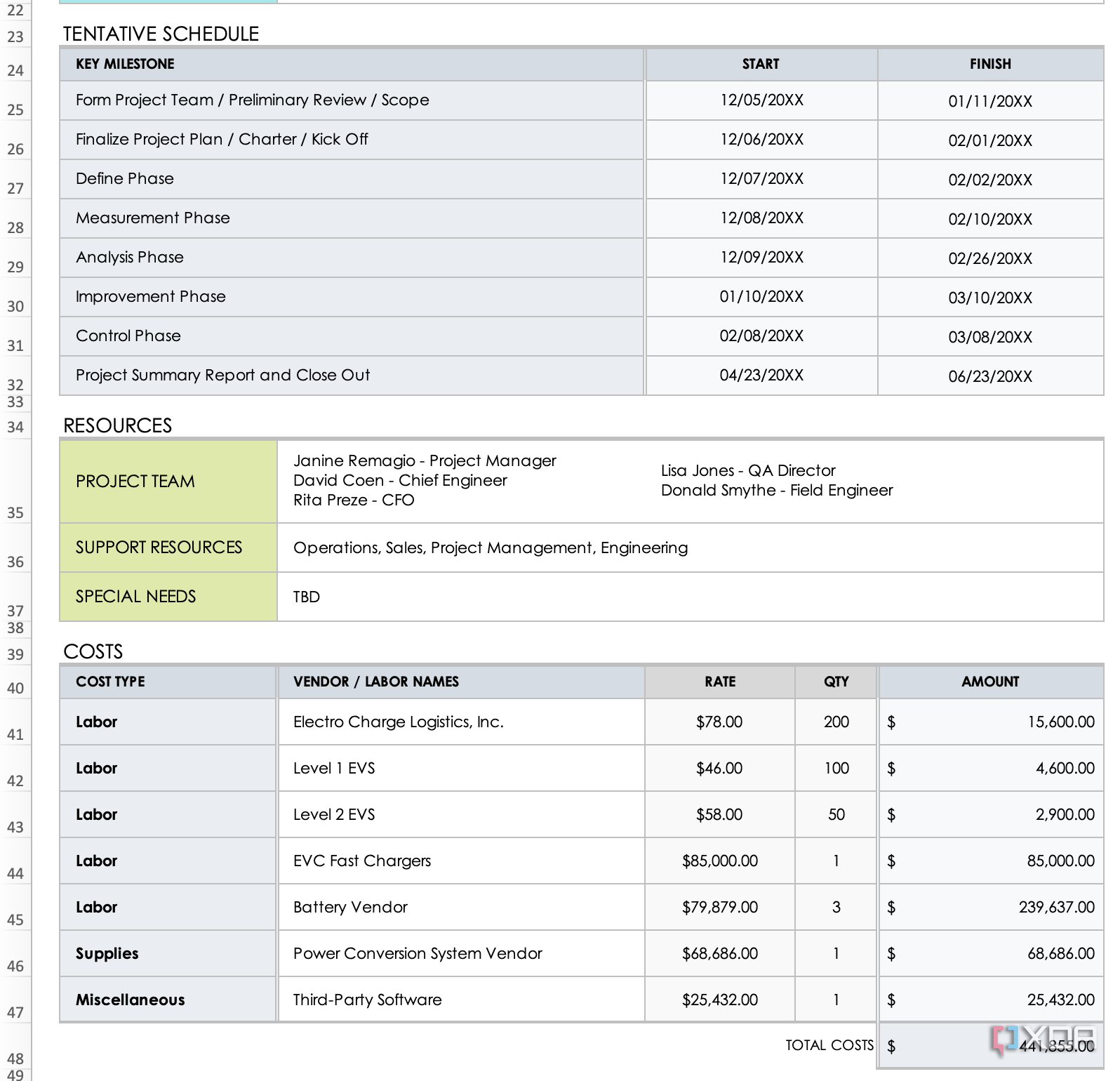Viewport: 1120px width, 1081px height.
Task: Click the TOTAL COSTS label
Action: pos(829,1045)
